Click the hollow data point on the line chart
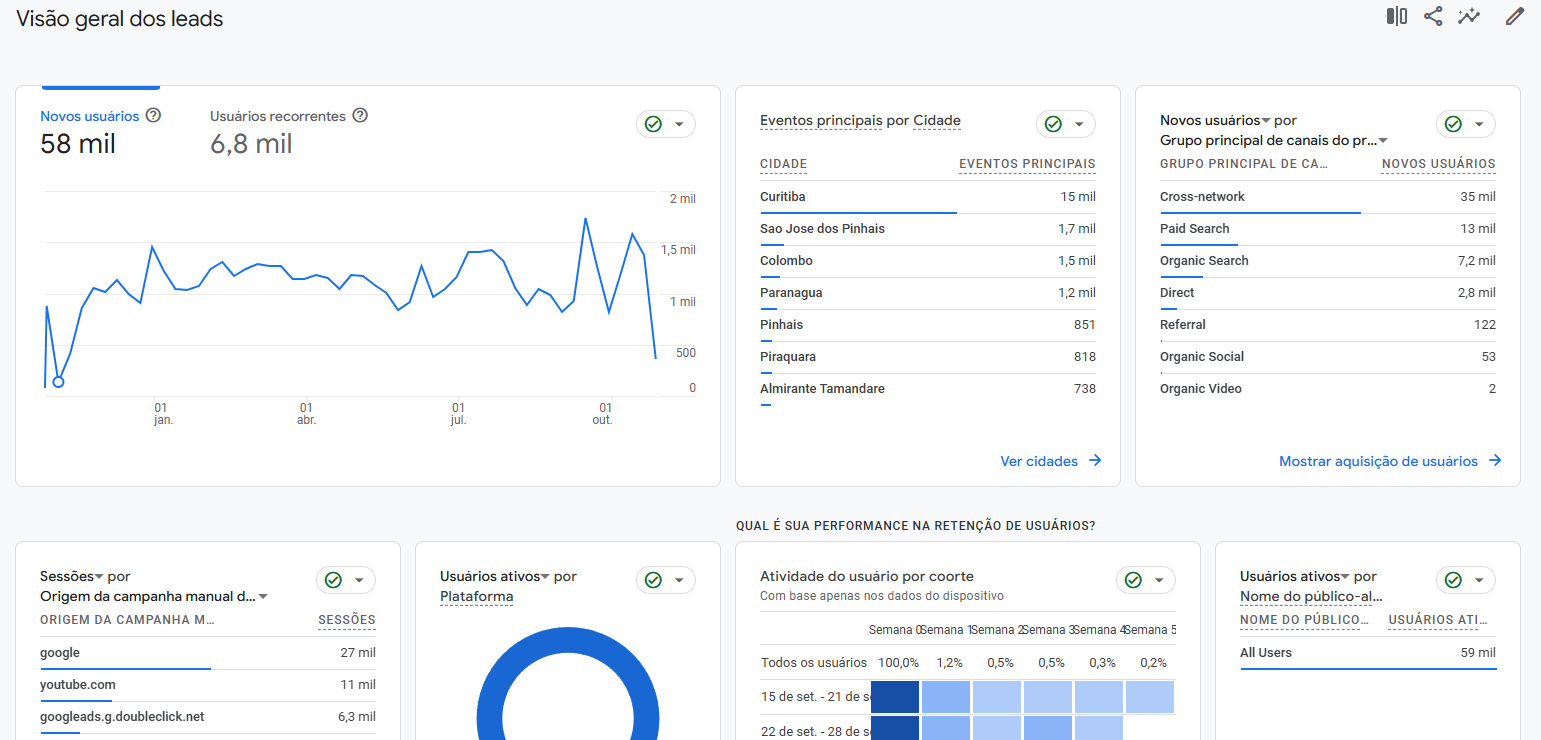This screenshot has width=1541, height=740. coord(58,381)
